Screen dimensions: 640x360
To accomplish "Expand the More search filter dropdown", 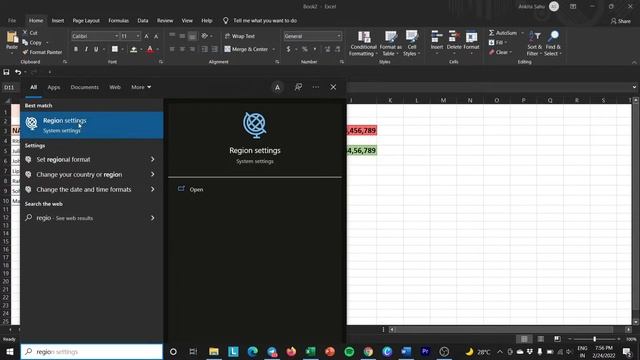I will pyautogui.click(x=141, y=87).
